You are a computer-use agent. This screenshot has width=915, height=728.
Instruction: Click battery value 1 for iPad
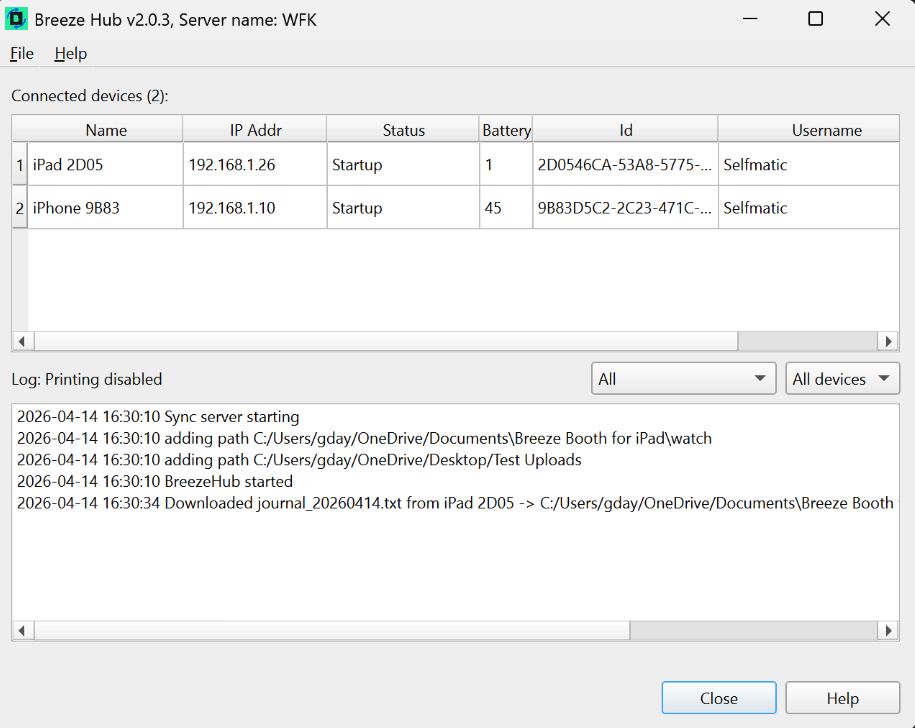(506, 164)
